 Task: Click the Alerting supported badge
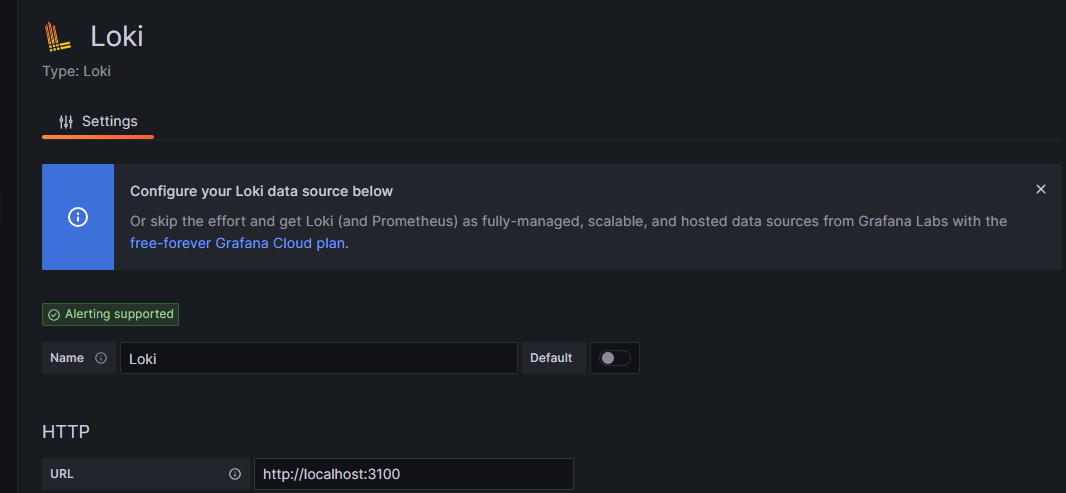point(111,314)
